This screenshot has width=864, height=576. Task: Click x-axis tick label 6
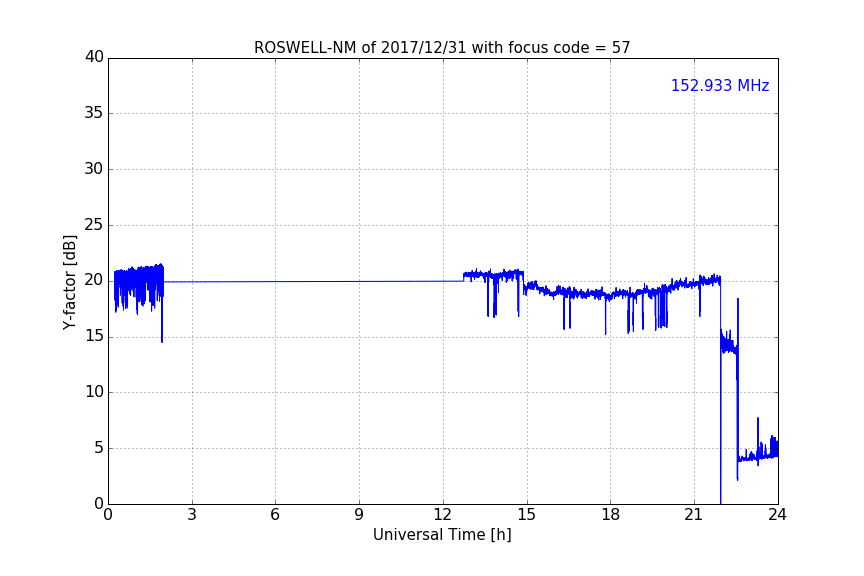pos(276,515)
